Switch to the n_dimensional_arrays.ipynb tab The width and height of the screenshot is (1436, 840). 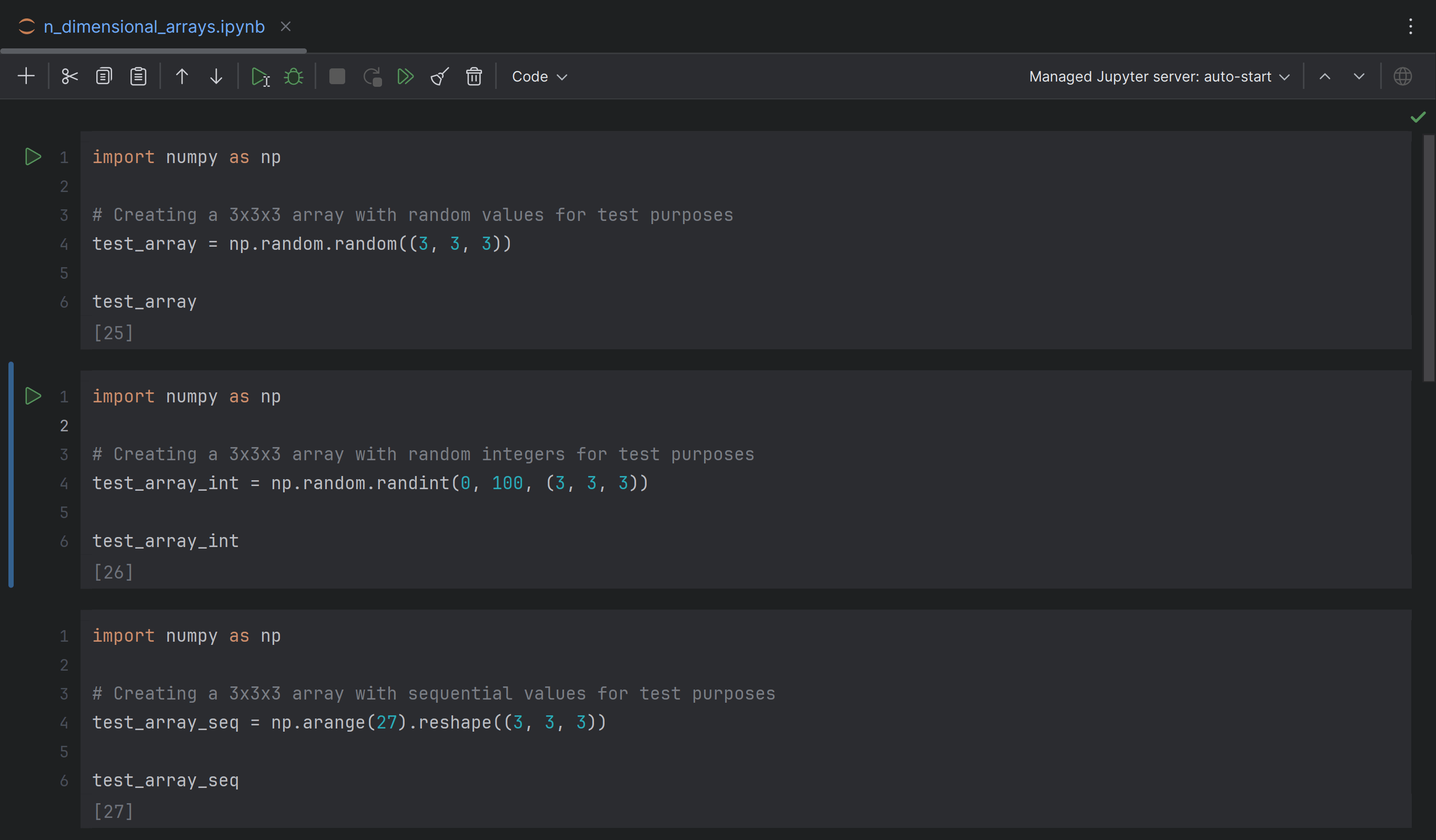(154, 27)
